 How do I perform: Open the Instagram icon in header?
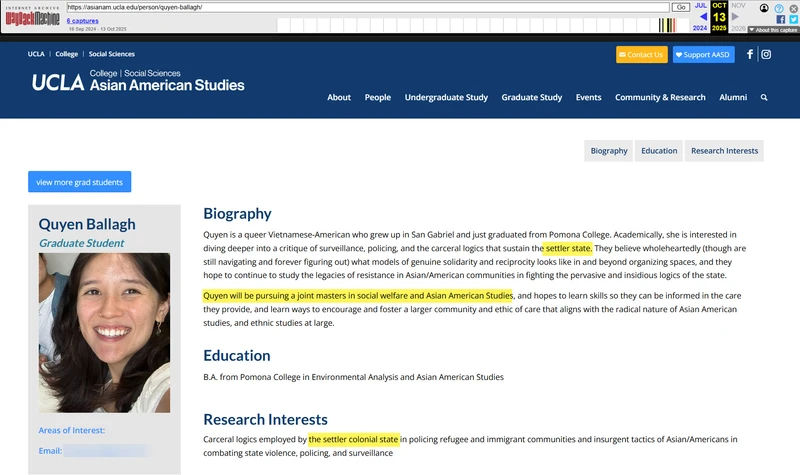point(766,54)
